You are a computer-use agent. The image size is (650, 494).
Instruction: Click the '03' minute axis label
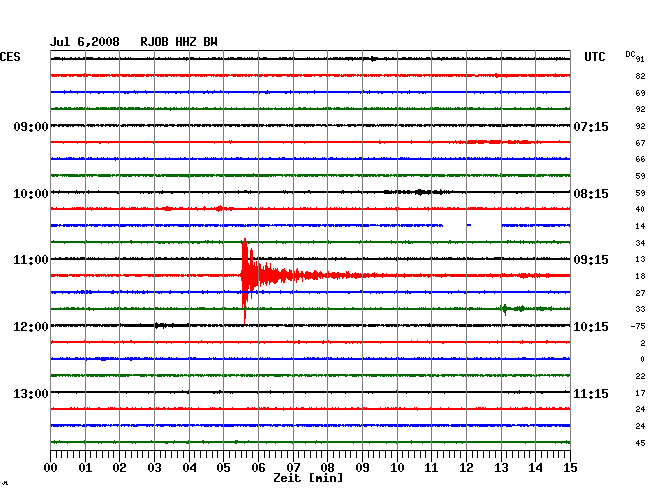click(x=154, y=468)
